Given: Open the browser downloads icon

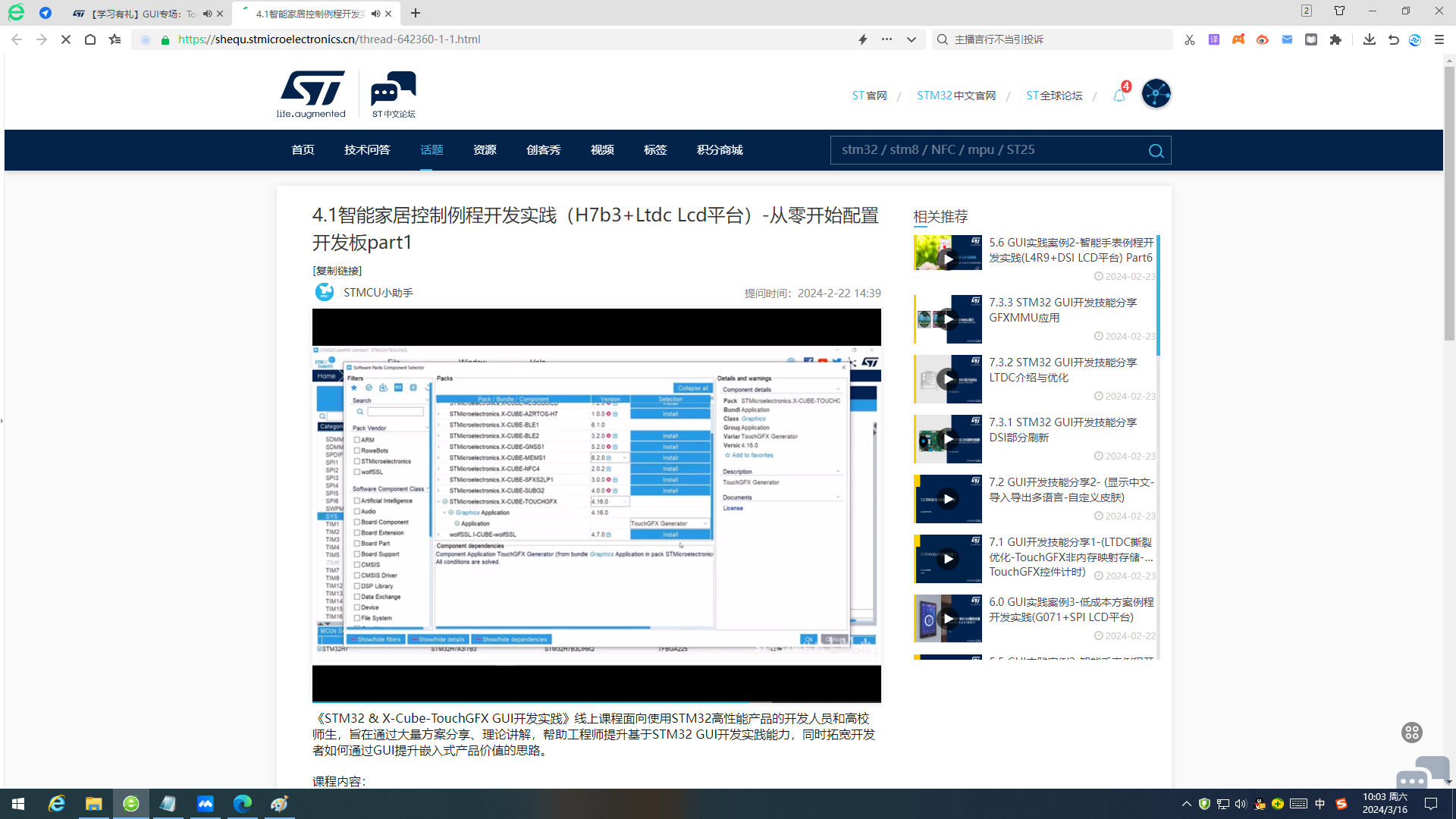Looking at the screenshot, I should tap(1369, 39).
